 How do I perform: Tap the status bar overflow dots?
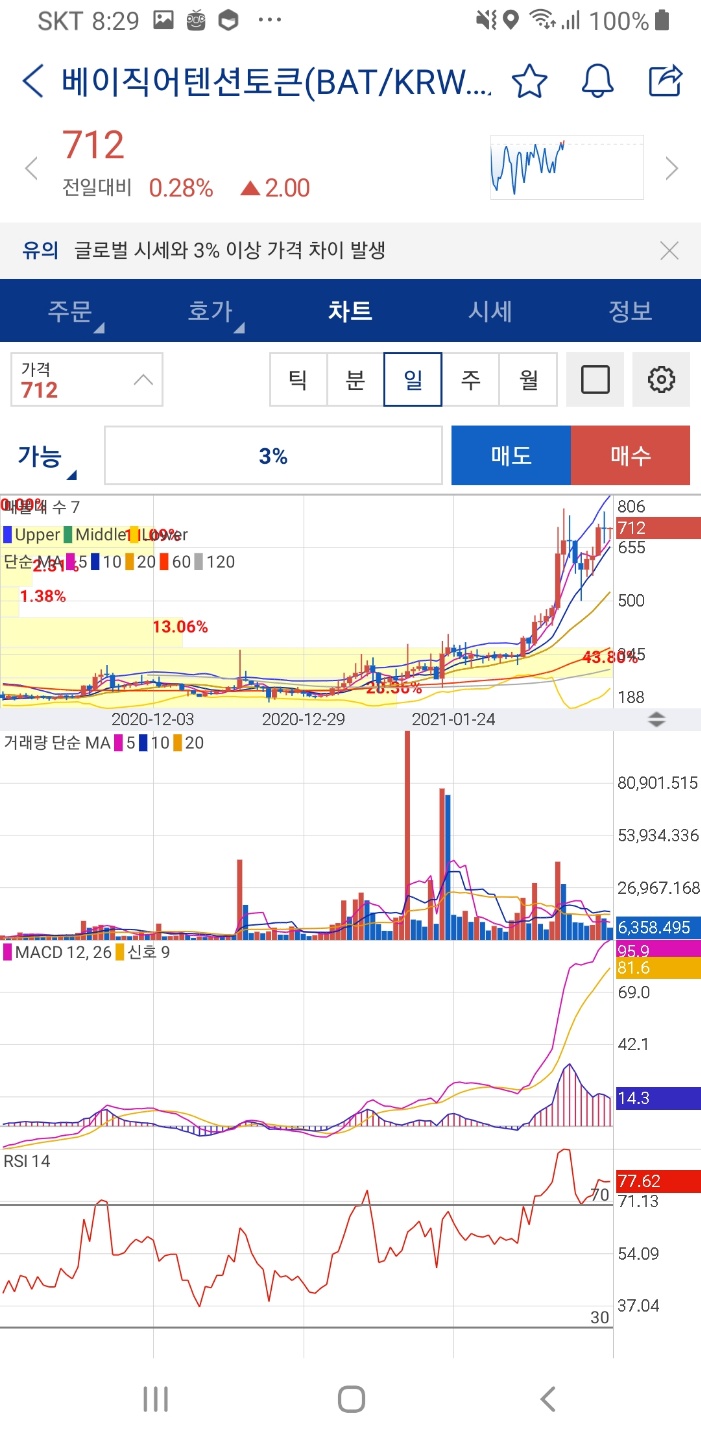[x=270, y=21]
